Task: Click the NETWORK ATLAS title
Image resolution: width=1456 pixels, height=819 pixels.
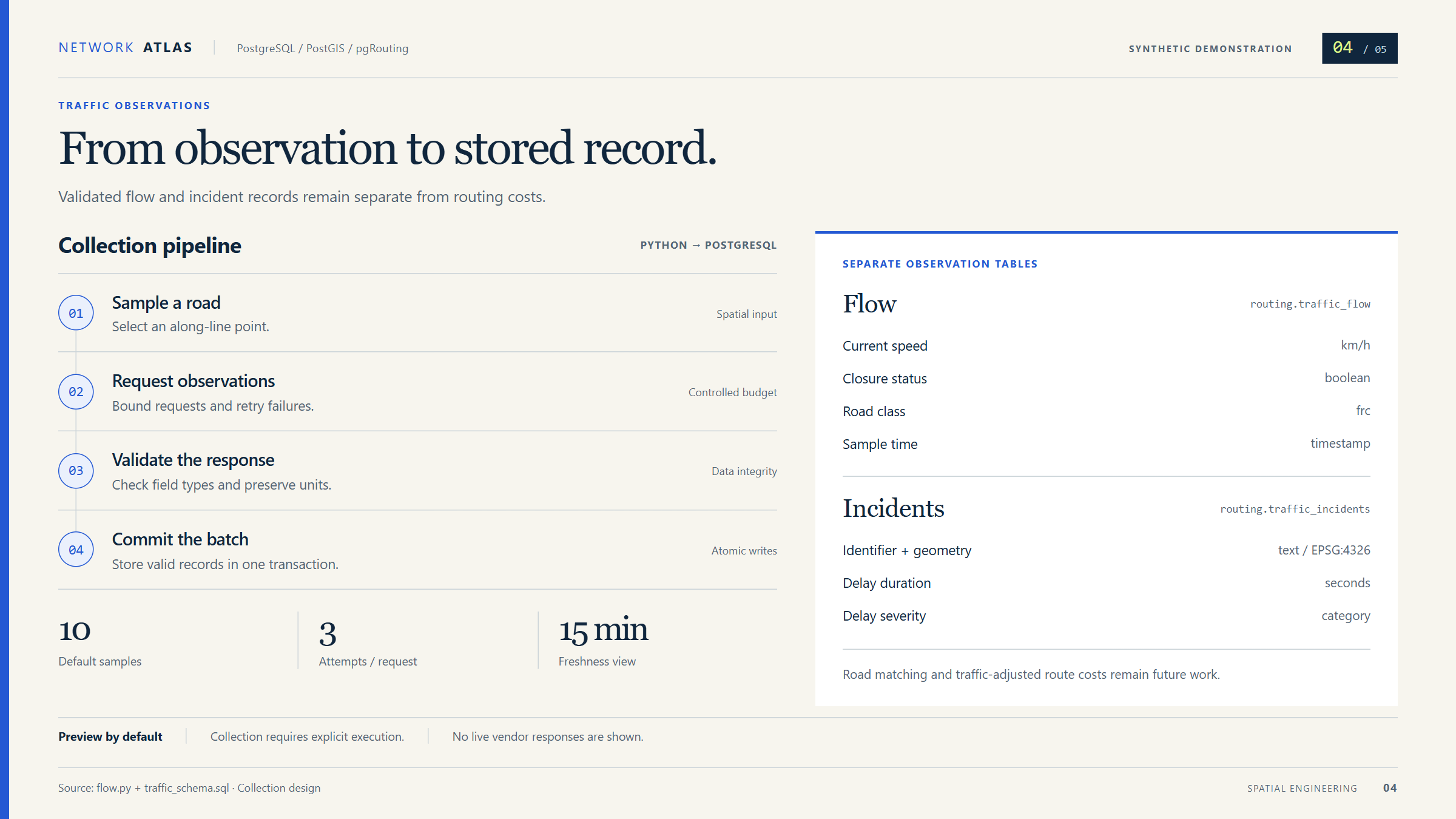Action: (126, 47)
